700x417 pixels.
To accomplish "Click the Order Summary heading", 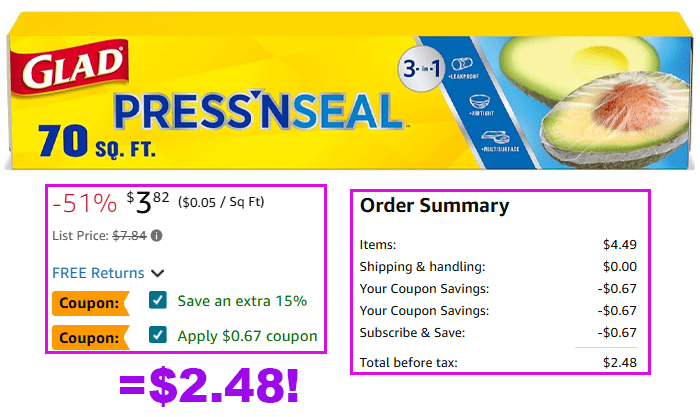I will click(x=434, y=207).
